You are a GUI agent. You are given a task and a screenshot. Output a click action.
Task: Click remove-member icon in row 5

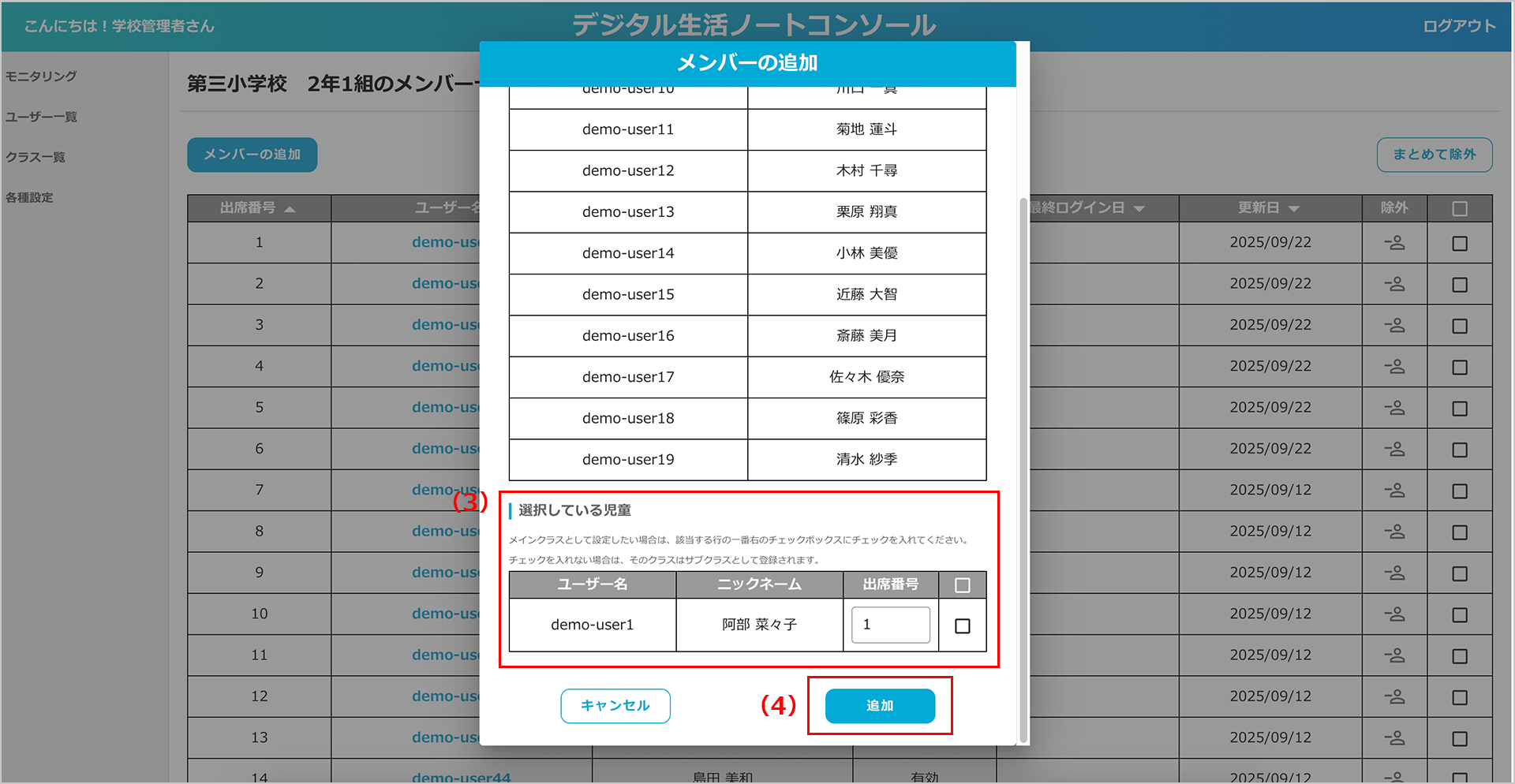tap(1394, 408)
